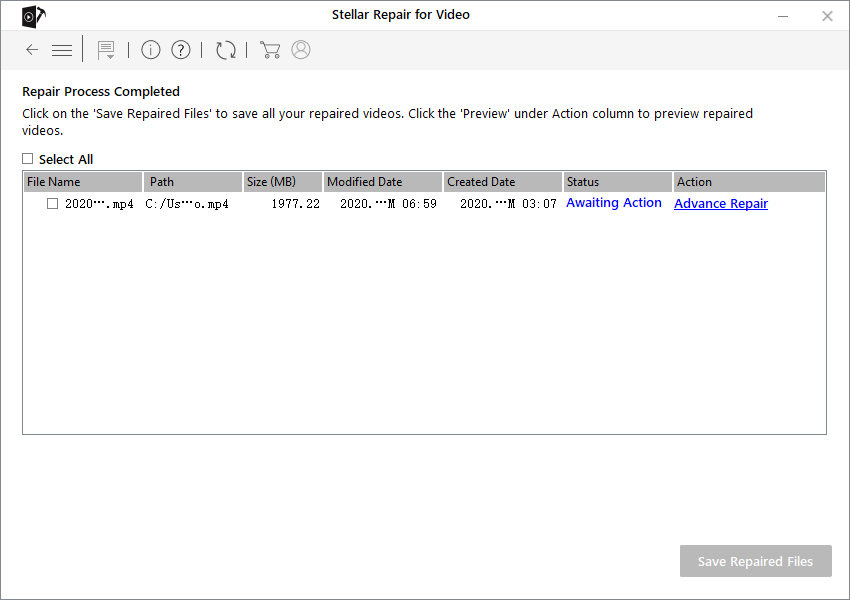Viewport: 850px width, 600px height.
Task: Sort by the Size (MB) column header
Action: [x=283, y=182]
